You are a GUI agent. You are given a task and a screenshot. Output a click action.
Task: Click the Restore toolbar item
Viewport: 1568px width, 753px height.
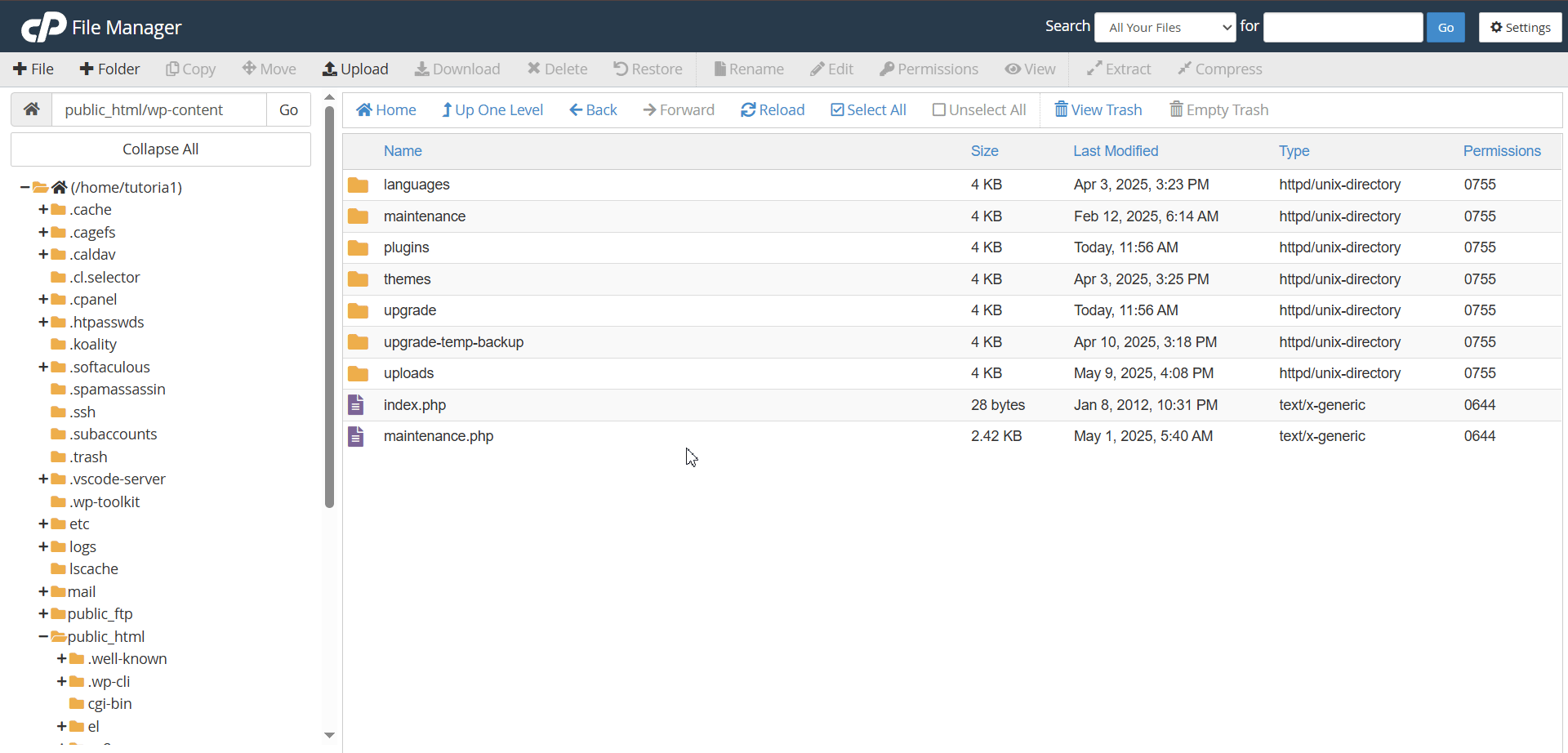coord(648,69)
